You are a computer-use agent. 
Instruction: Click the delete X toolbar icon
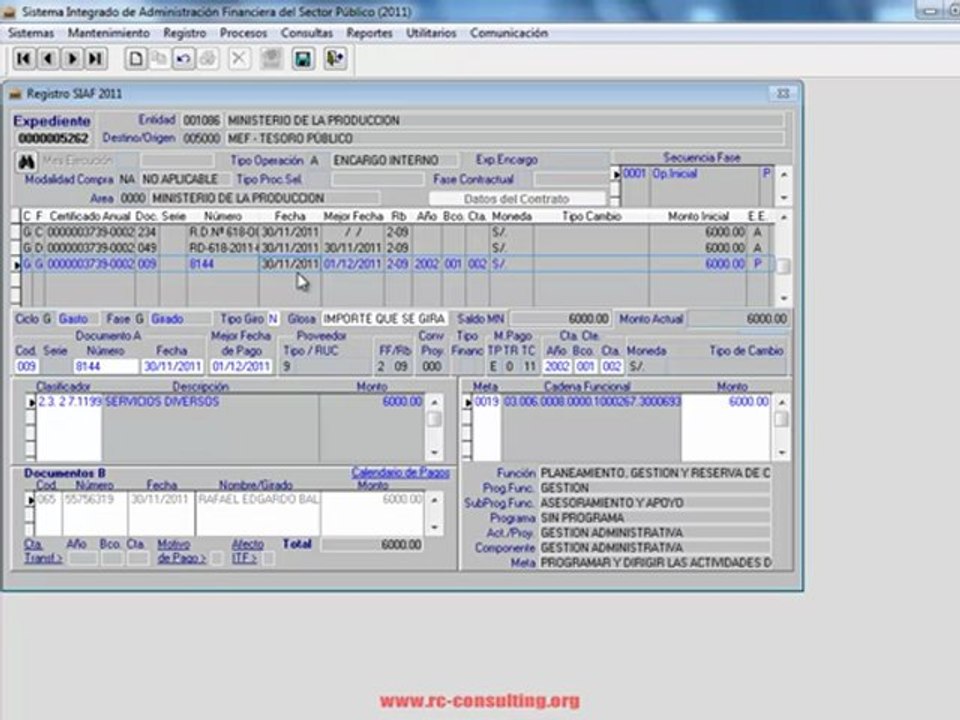[239, 59]
